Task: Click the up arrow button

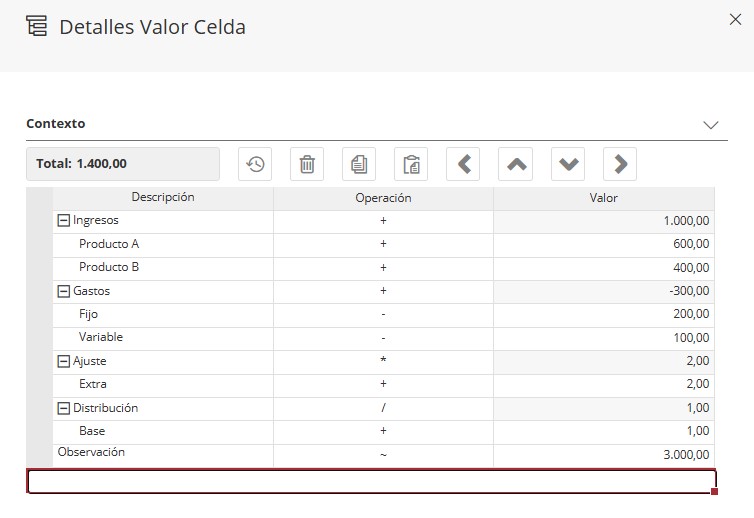Action: click(516, 164)
